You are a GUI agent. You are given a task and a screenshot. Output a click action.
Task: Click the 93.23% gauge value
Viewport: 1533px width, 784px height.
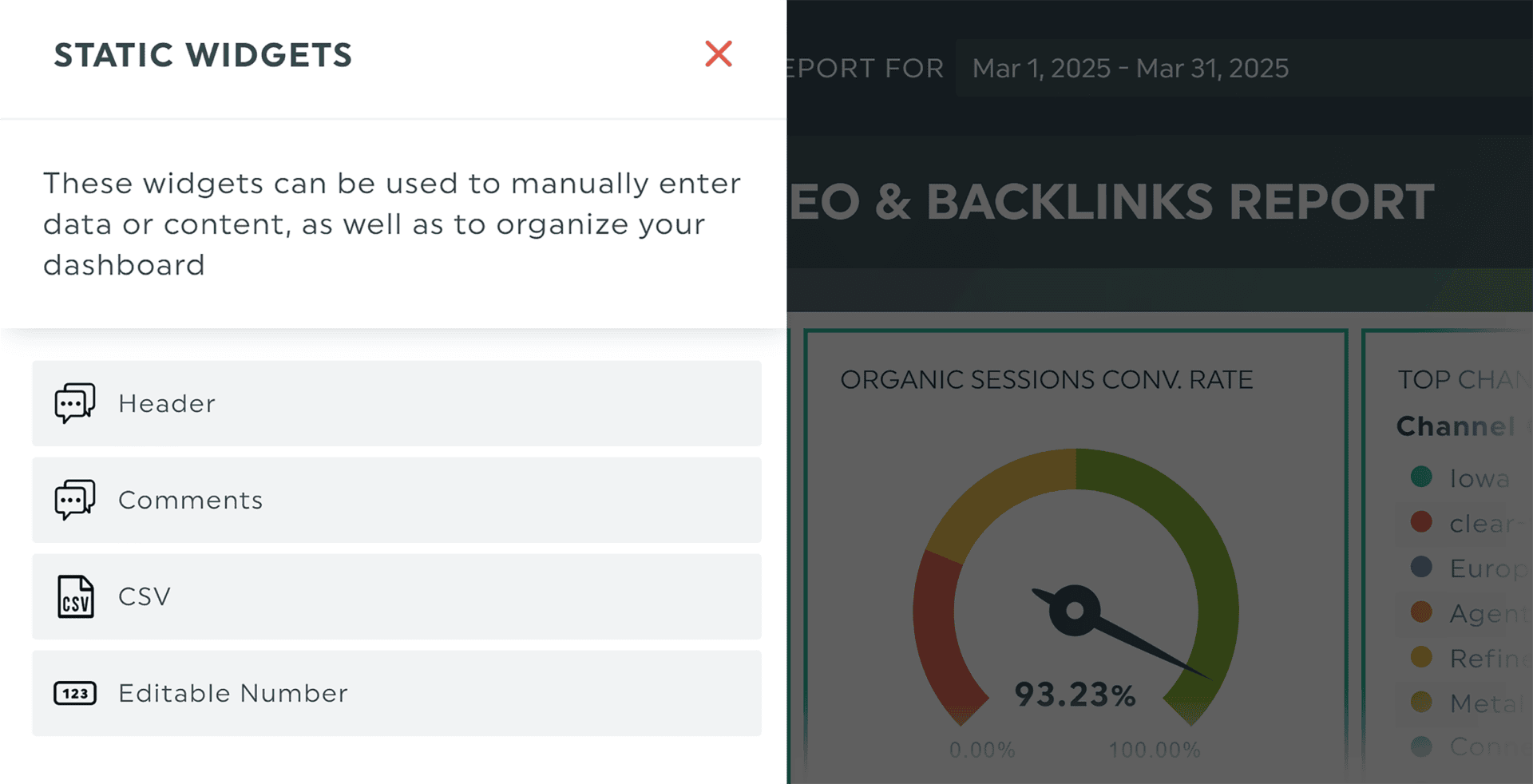pos(1075,695)
